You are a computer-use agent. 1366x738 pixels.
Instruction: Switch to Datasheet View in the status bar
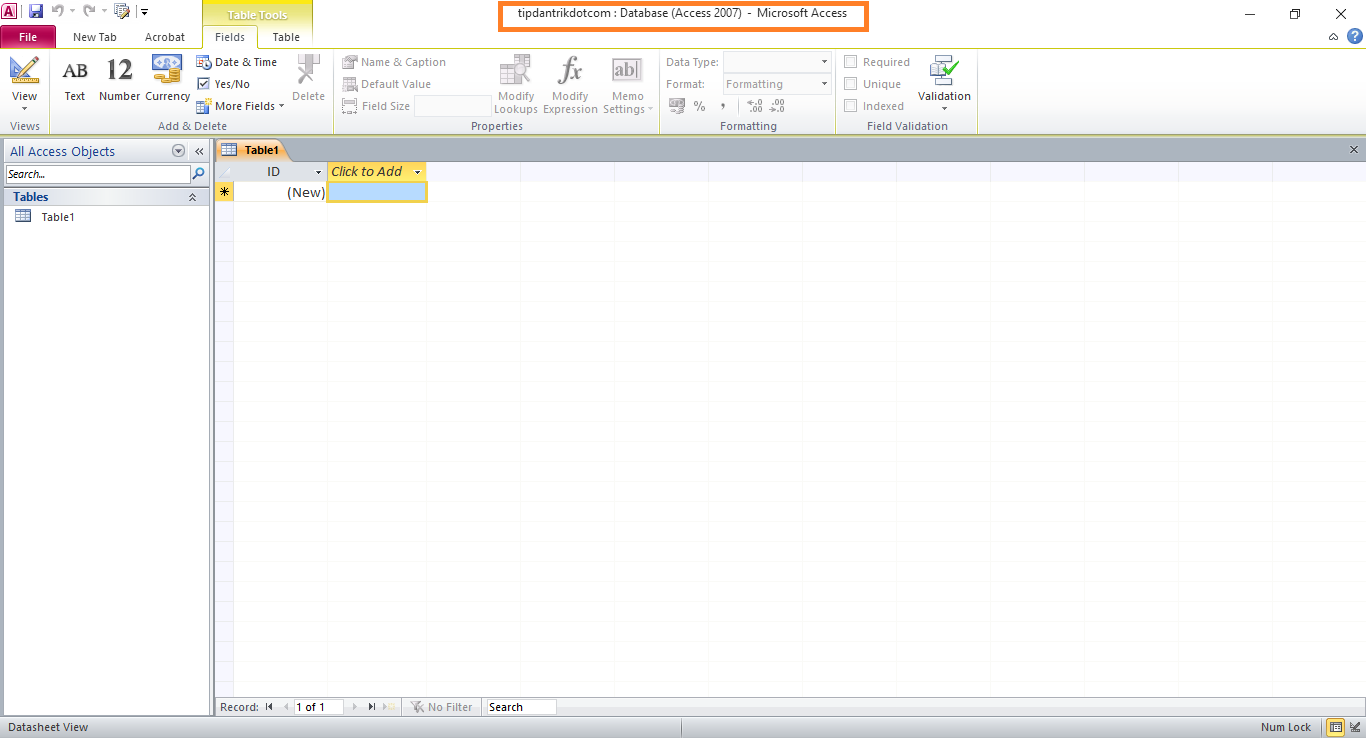[1334, 727]
